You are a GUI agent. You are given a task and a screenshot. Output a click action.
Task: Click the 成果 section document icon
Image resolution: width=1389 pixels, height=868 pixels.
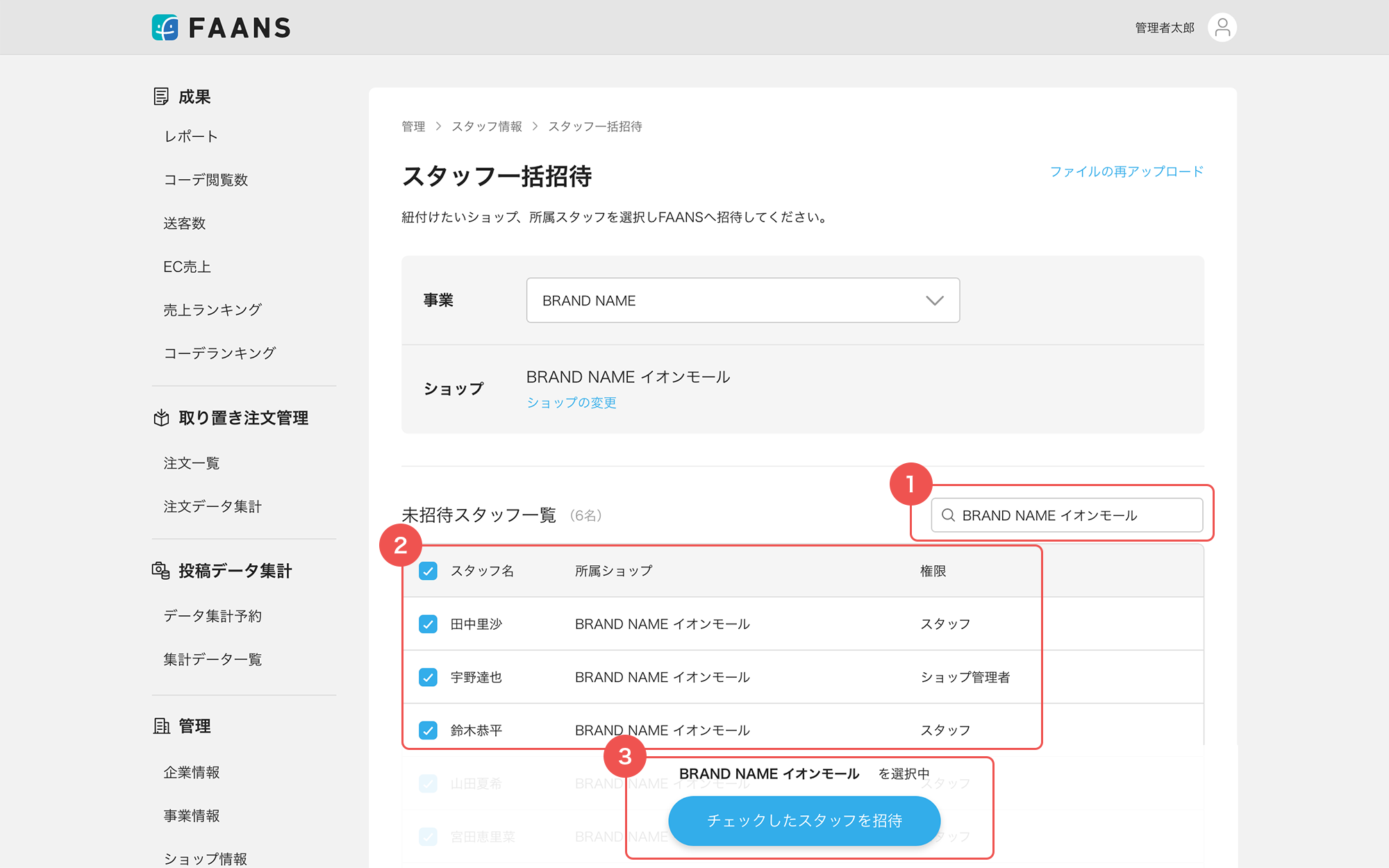tap(161, 97)
